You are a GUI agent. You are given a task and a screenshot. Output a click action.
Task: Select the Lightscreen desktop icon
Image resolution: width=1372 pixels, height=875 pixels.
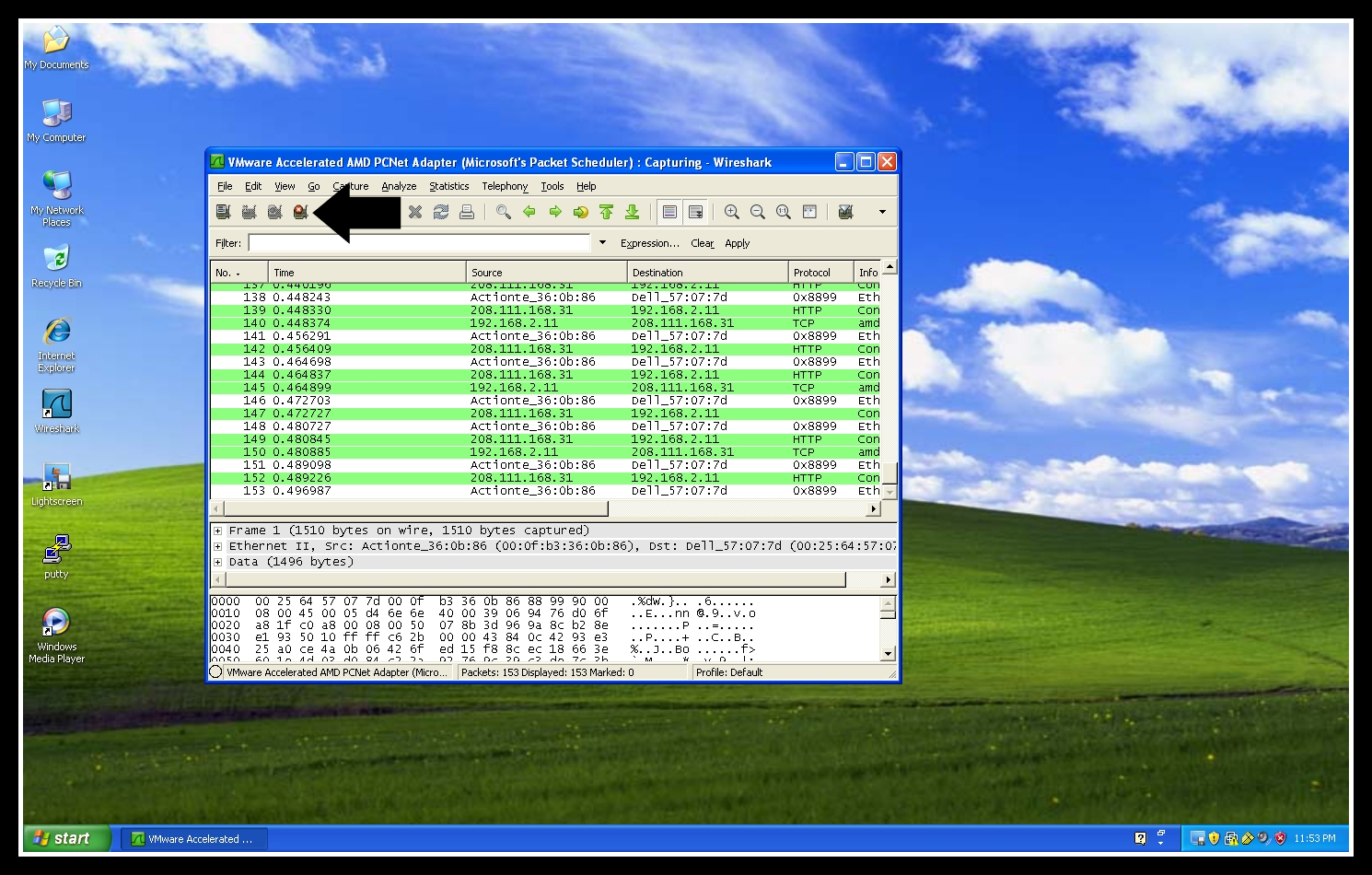point(57,484)
